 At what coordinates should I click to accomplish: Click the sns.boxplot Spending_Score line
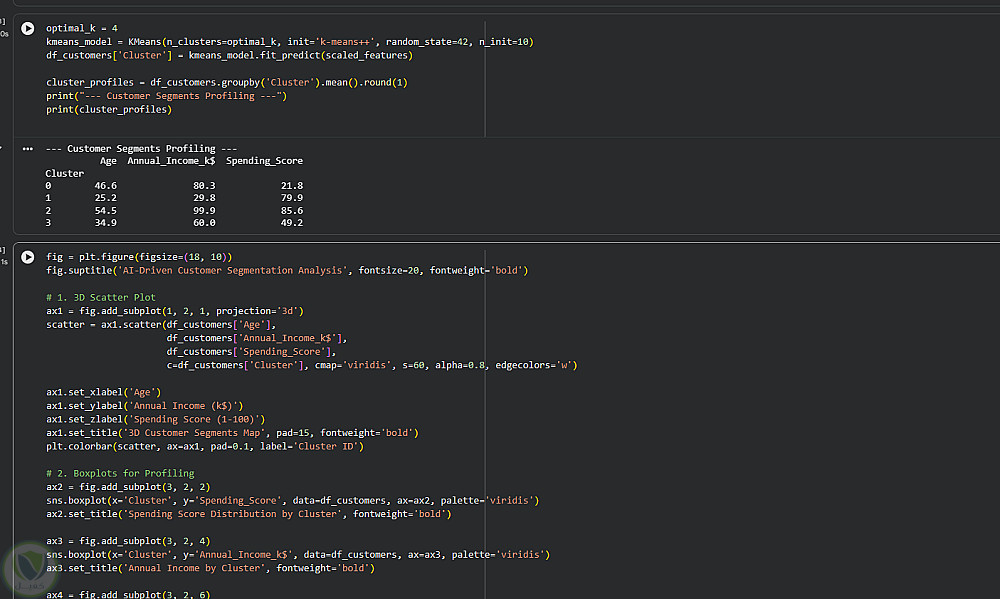click(x=293, y=500)
